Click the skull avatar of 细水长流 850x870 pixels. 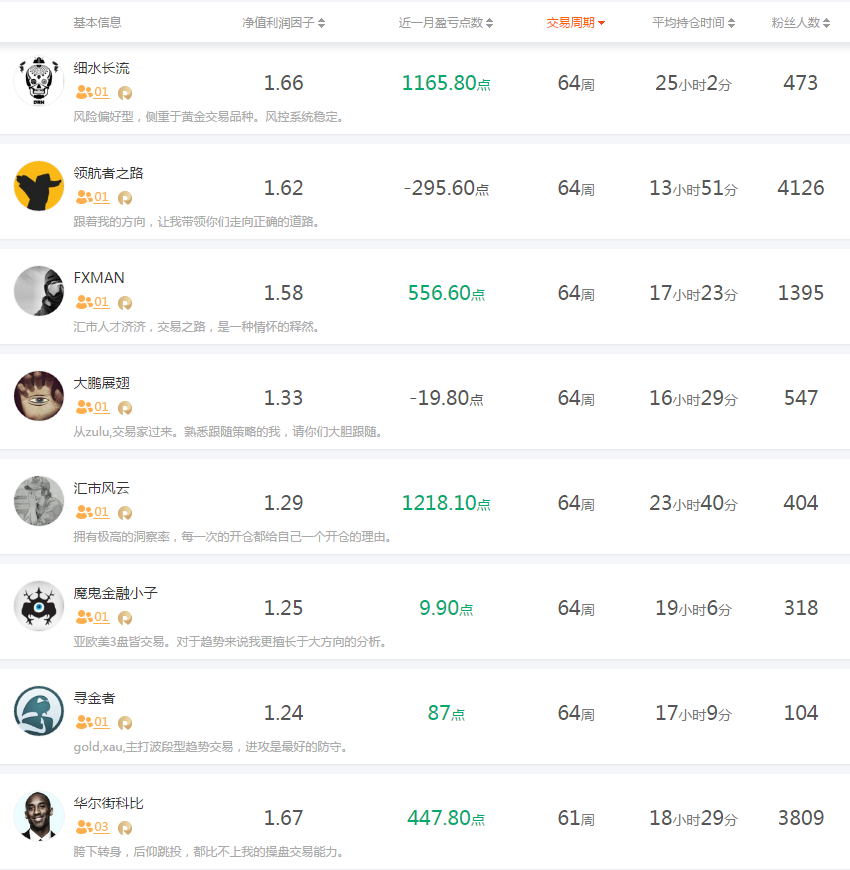[39, 81]
